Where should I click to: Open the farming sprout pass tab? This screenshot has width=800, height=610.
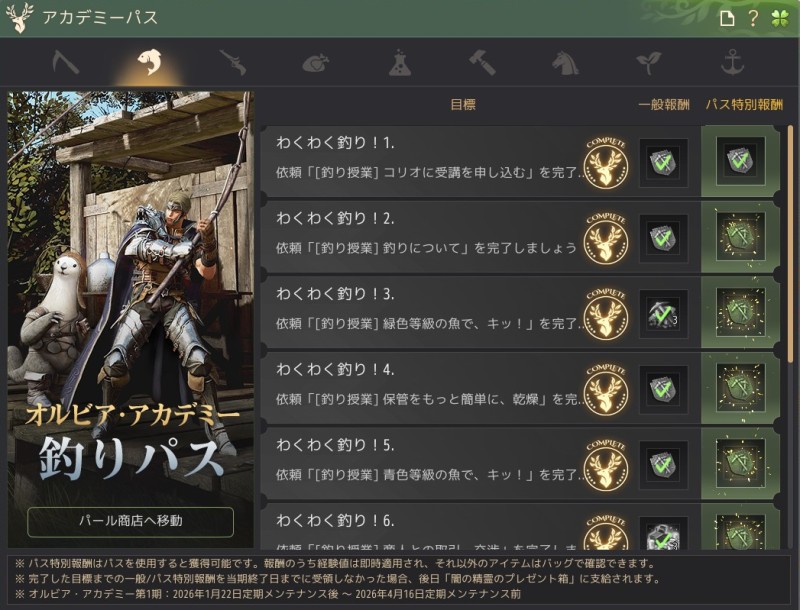point(648,63)
